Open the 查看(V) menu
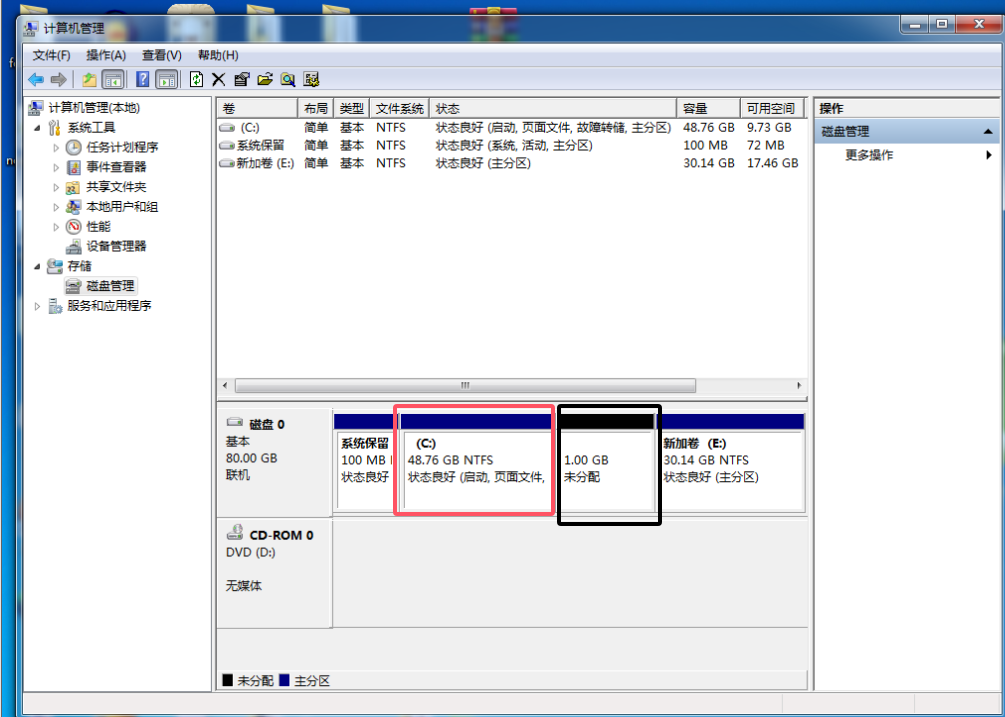The image size is (1005, 717). click(161, 55)
